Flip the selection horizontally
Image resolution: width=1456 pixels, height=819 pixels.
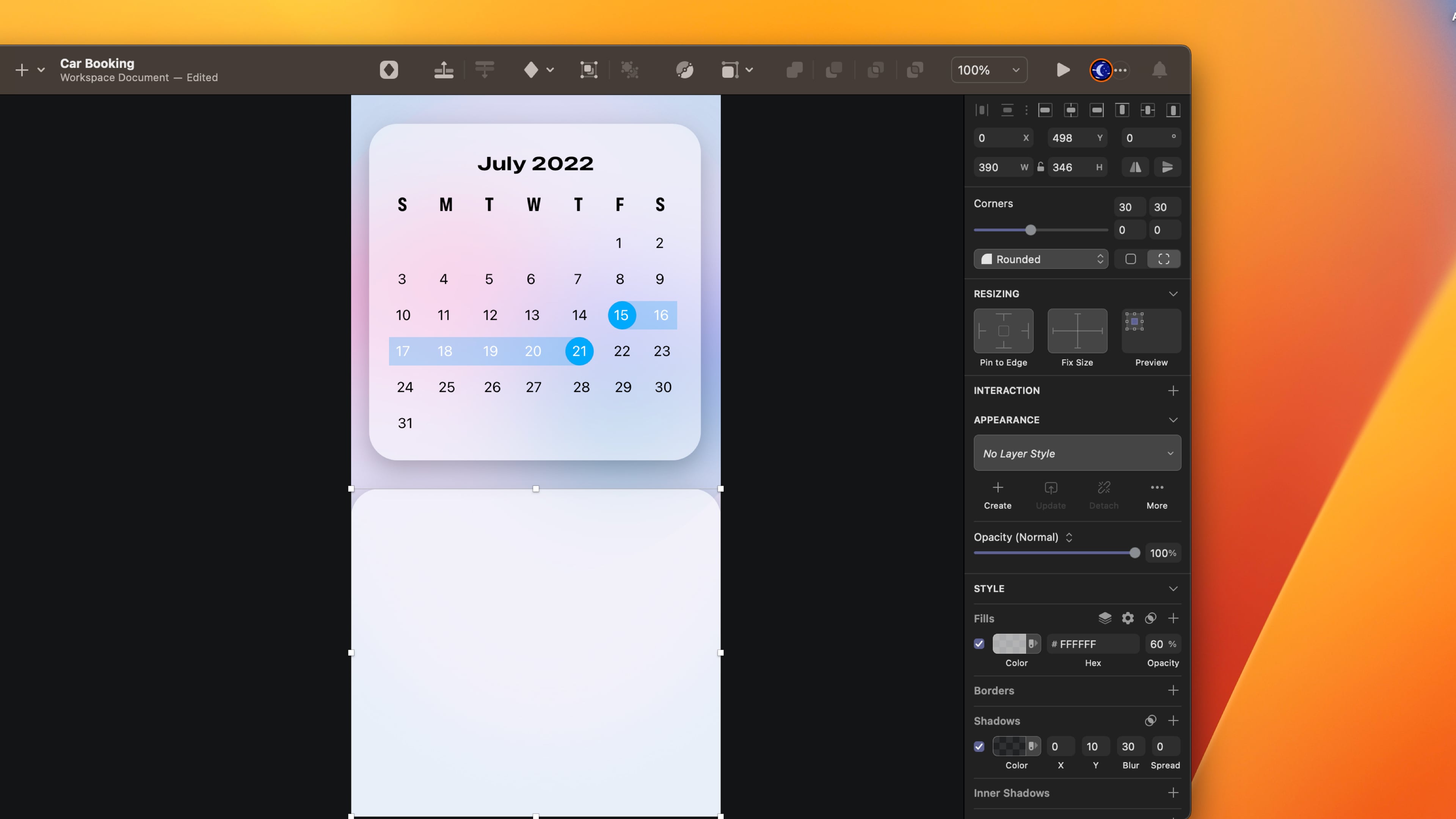point(1135,167)
